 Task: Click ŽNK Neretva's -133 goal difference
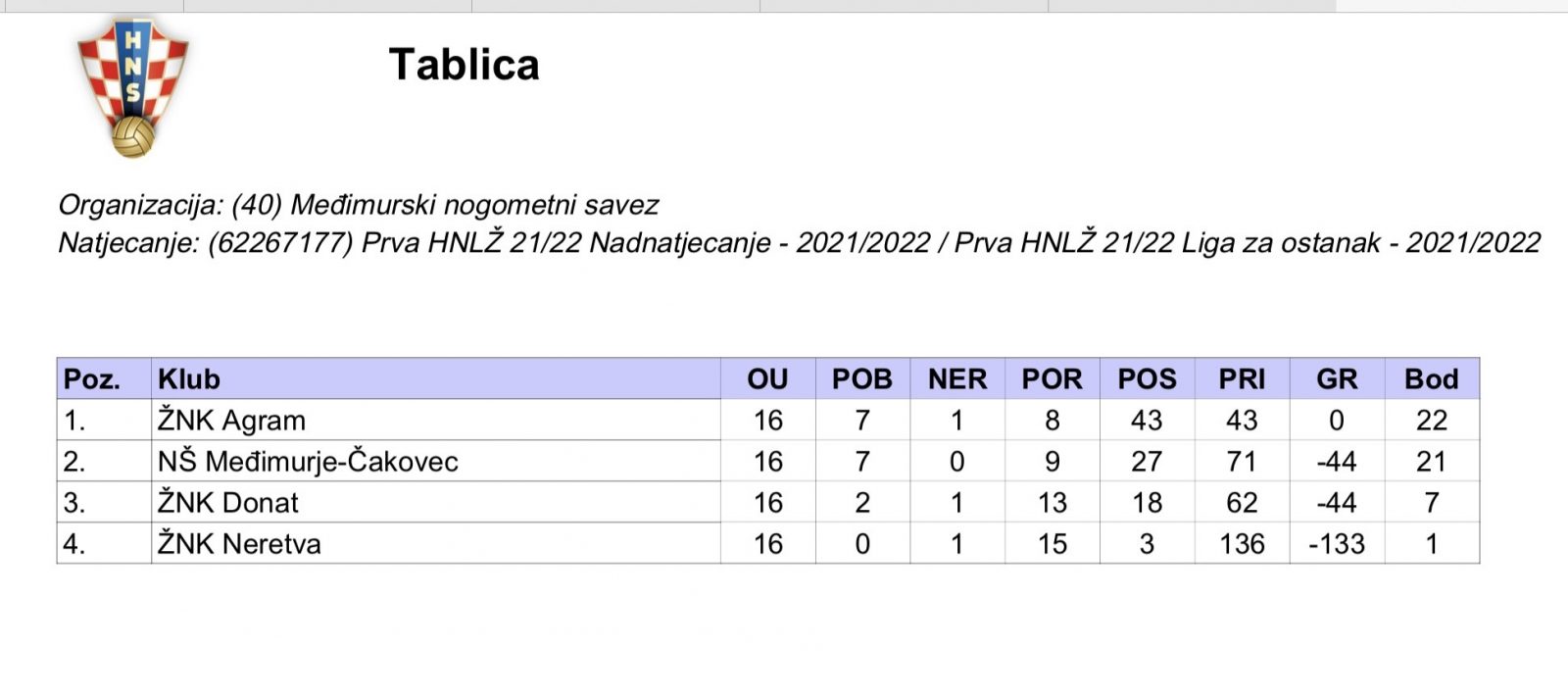tap(1337, 544)
